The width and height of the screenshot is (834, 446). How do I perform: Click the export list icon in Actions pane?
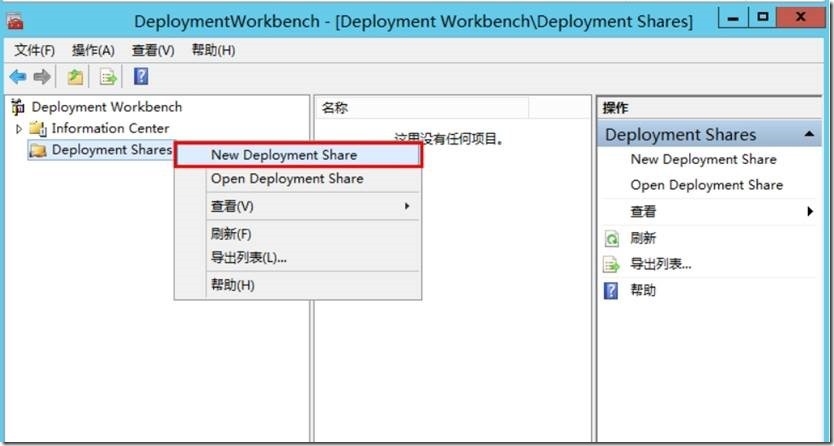(612, 264)
